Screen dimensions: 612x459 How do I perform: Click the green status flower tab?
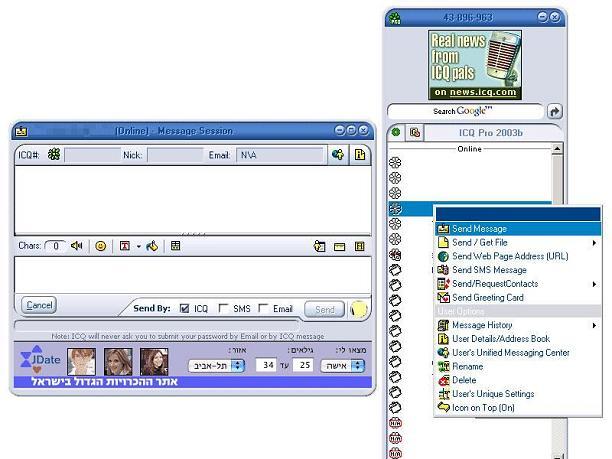[396, 132]
